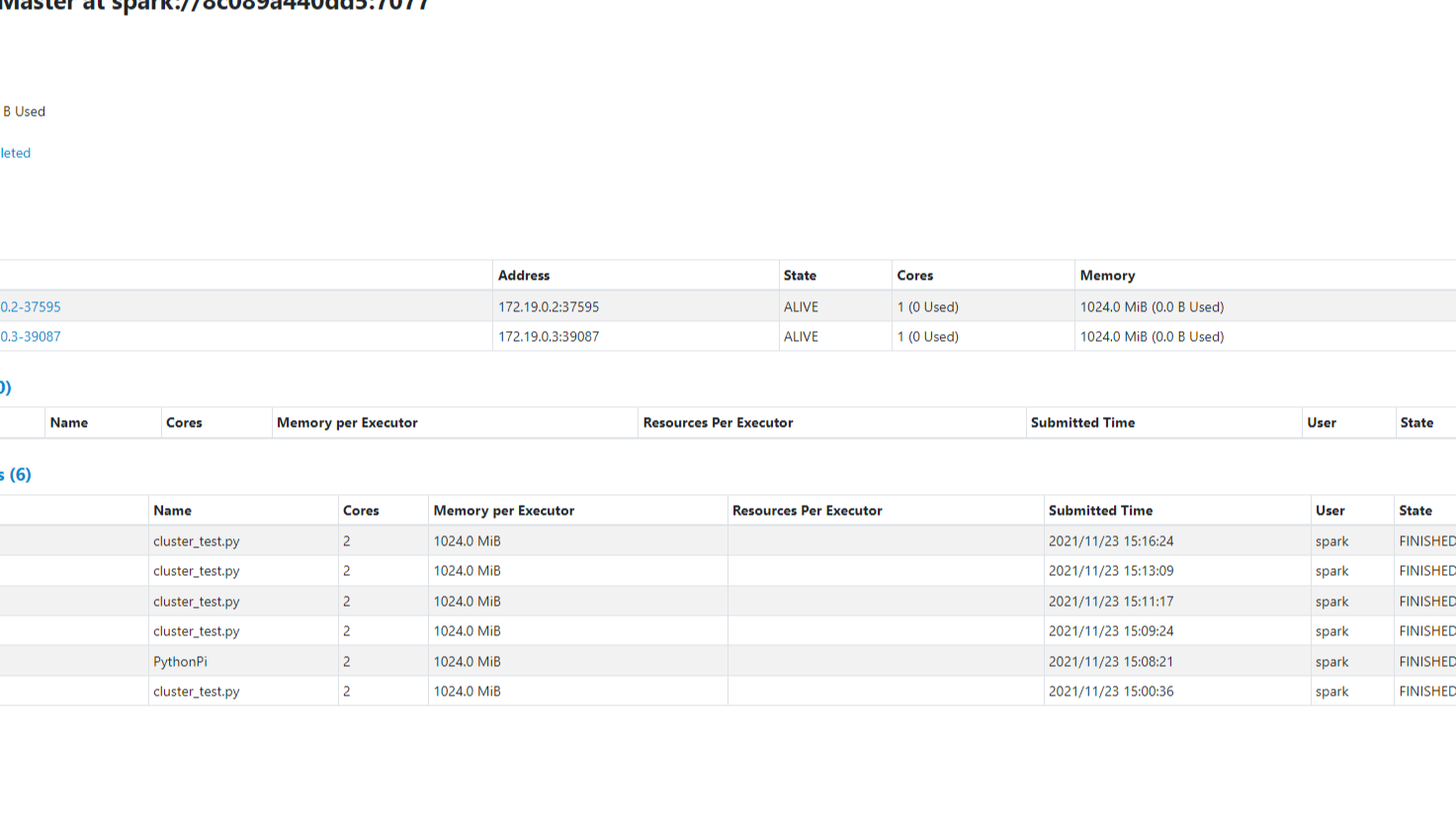Click cores cell of worker 172.19.0.3:39087

[x=928, y=337]
